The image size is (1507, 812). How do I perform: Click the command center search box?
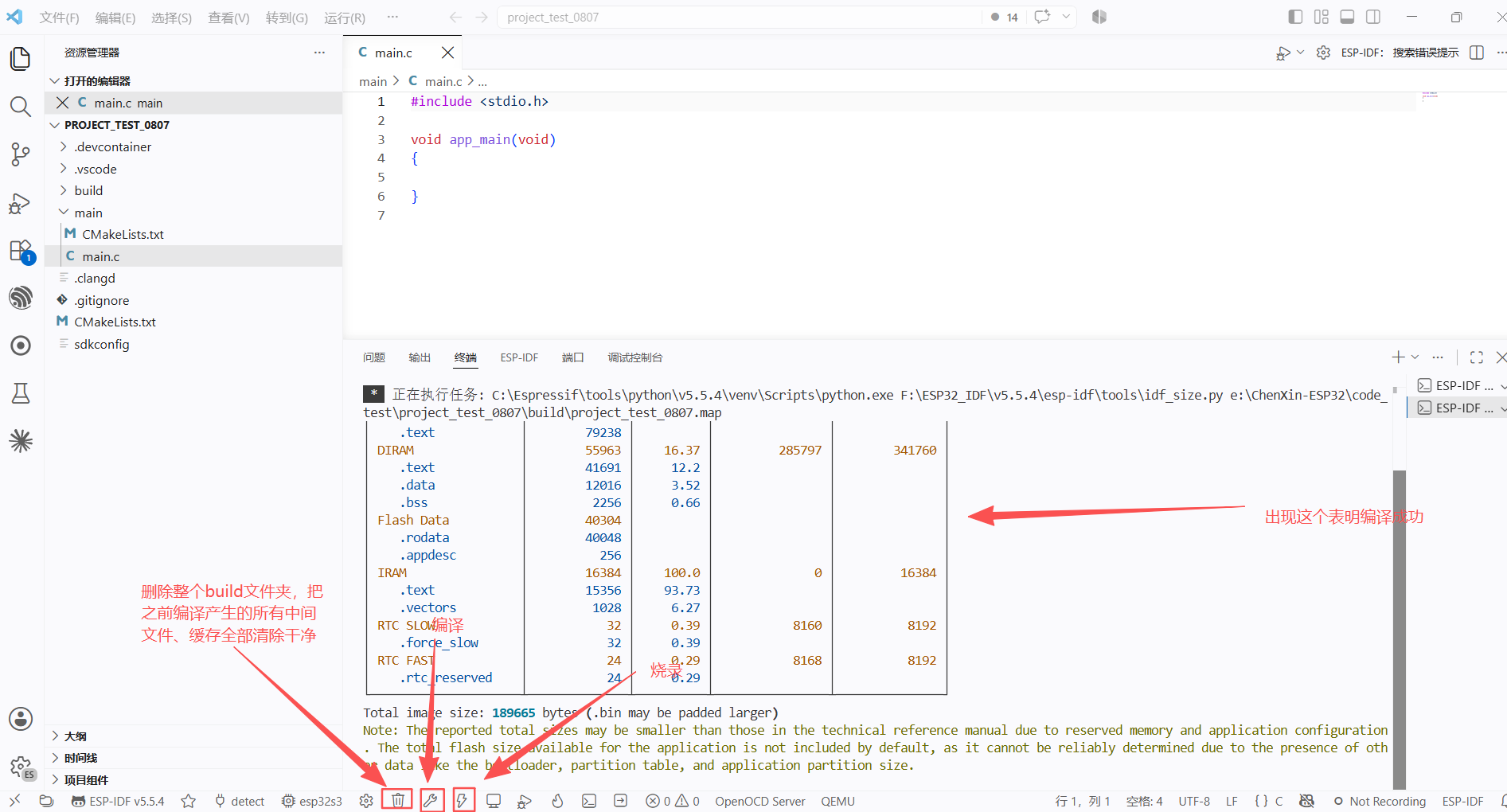pos(739,17)
